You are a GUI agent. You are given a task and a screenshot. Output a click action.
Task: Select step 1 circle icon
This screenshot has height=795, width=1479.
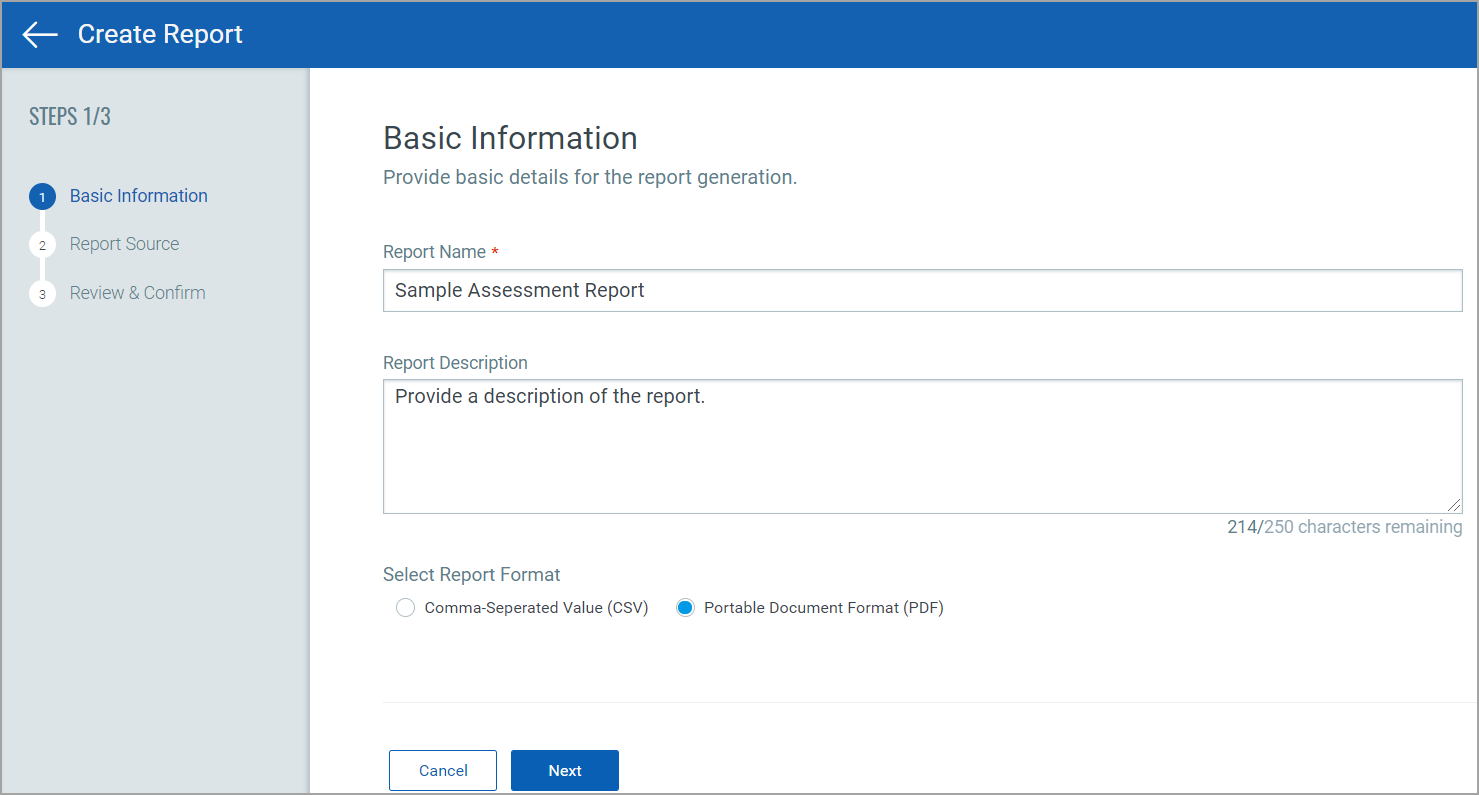click(42, 197)
